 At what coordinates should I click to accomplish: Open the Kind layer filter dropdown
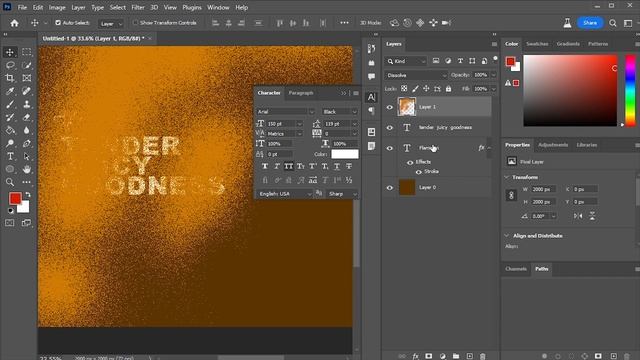pos(406,61)
